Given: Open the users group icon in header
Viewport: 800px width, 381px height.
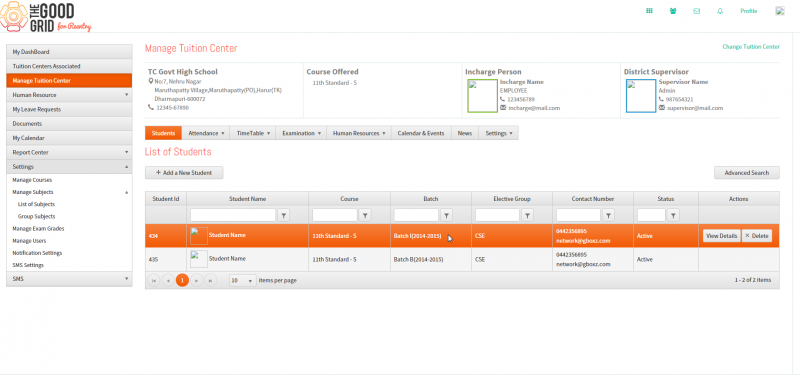Looking at the screenshot, I should pyautogui.click(x=672, y=11).
